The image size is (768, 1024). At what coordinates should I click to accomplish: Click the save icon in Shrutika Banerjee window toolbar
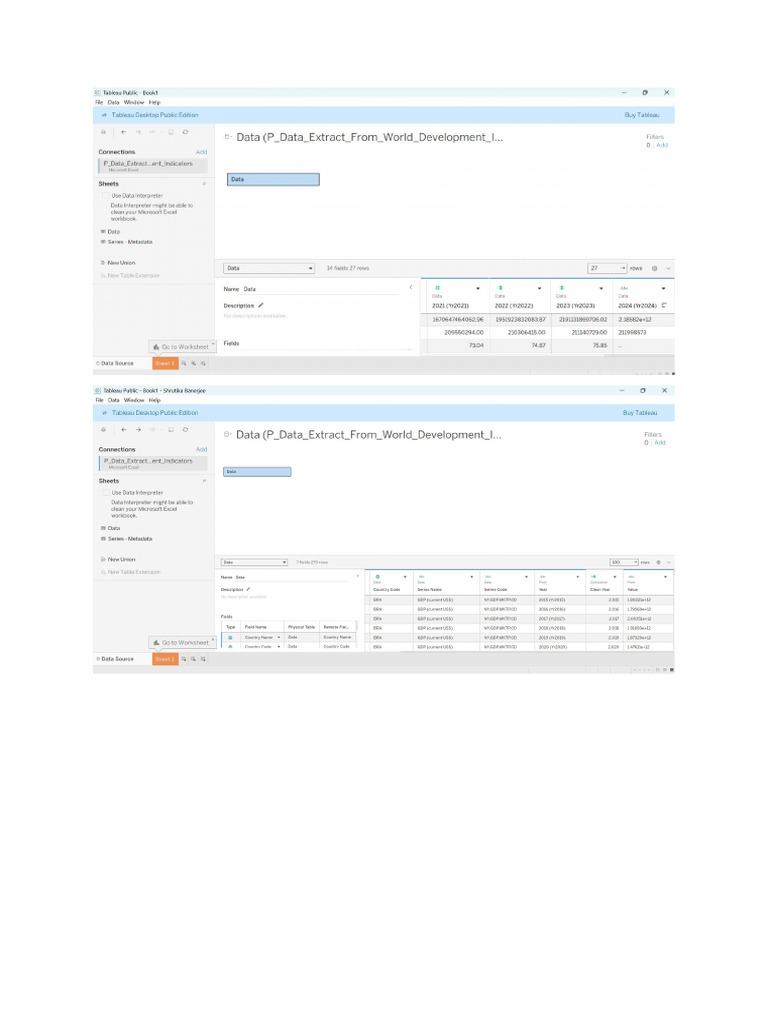tap(170, 430)
